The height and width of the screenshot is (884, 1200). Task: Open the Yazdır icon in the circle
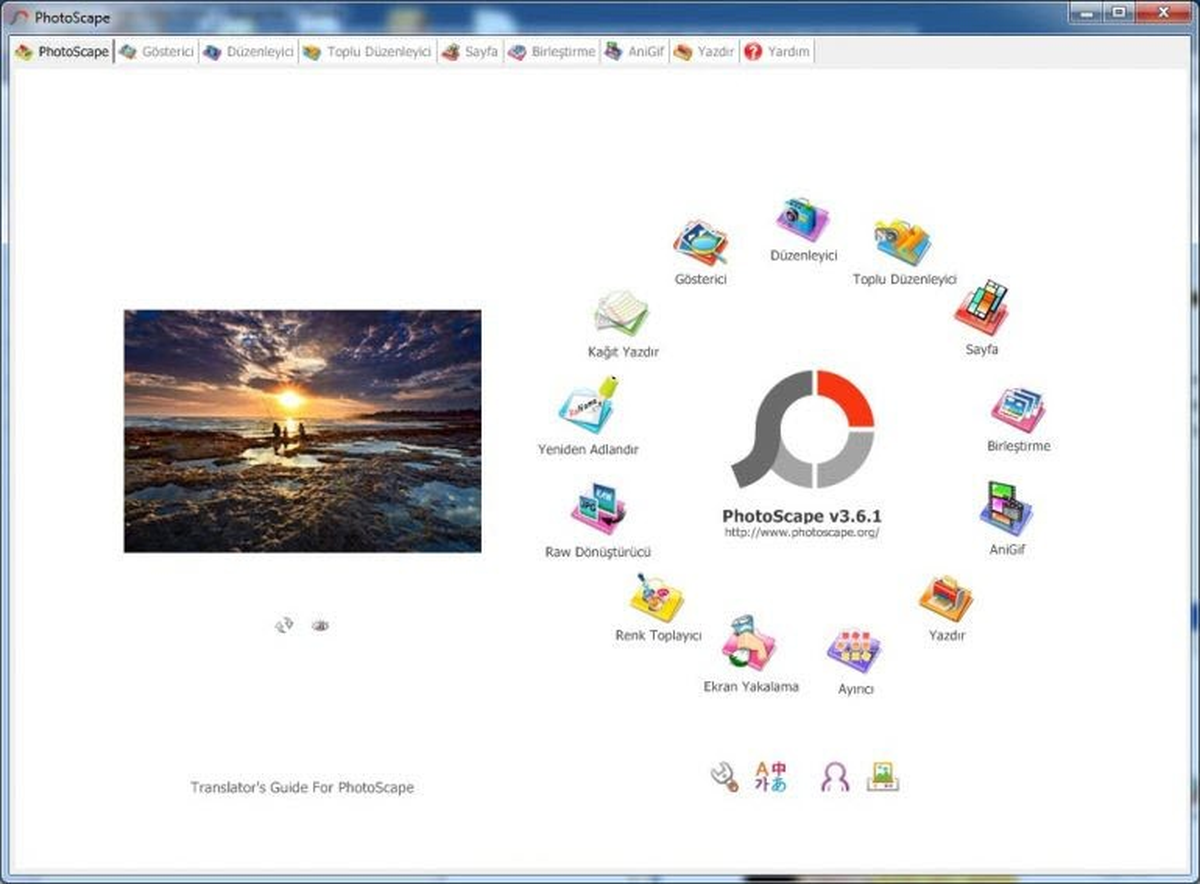pyautogui.click(x=946, y=598)
